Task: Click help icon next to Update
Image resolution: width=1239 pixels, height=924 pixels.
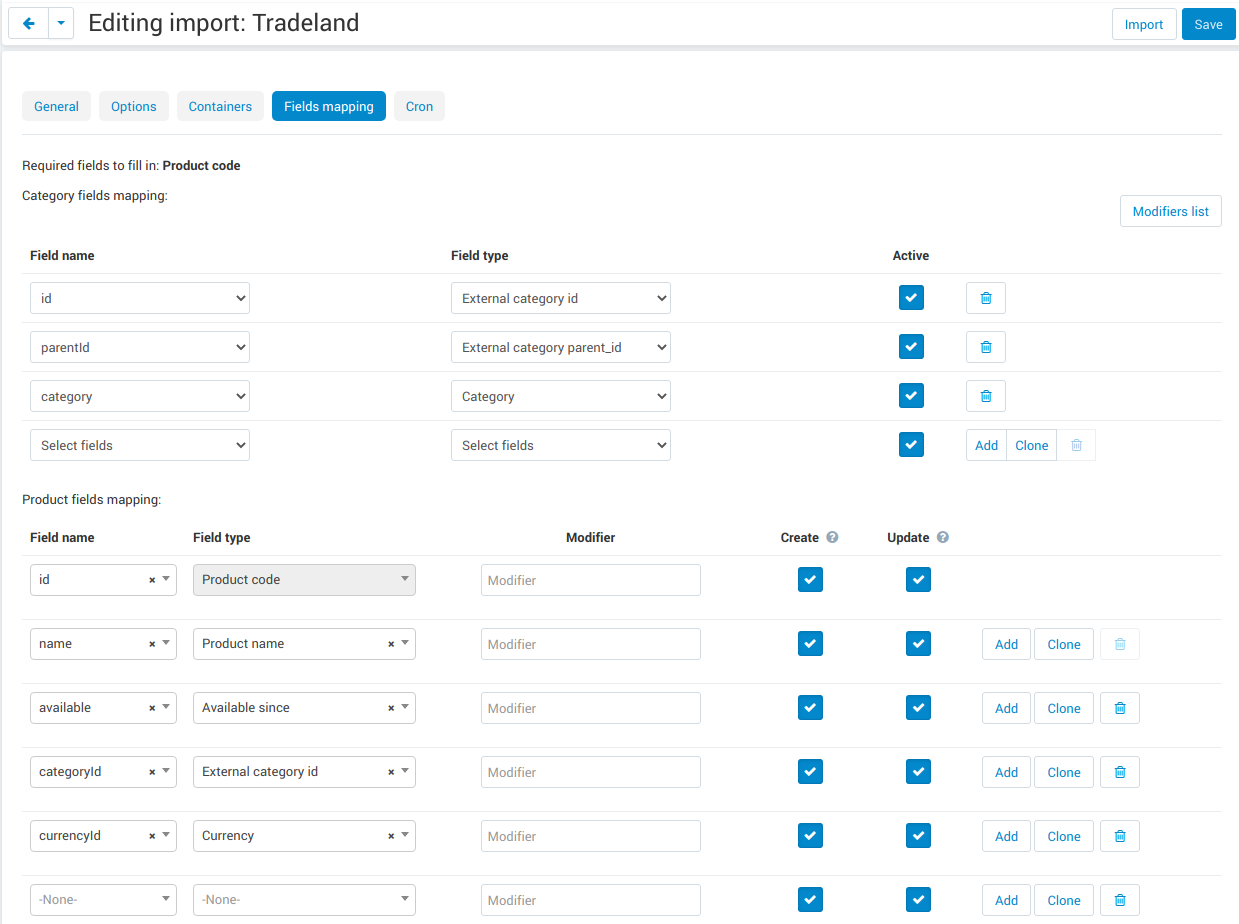Action: pos(943,538)
